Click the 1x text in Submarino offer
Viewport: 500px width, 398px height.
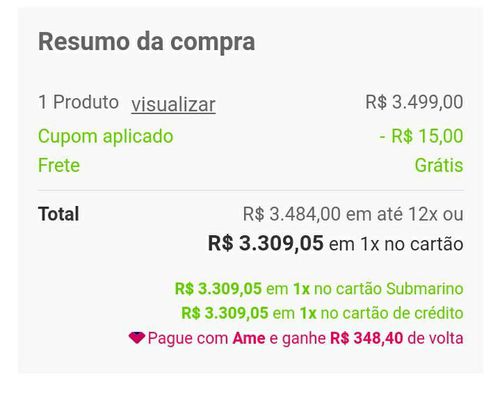pyautogui.click(x=301, y=289)
